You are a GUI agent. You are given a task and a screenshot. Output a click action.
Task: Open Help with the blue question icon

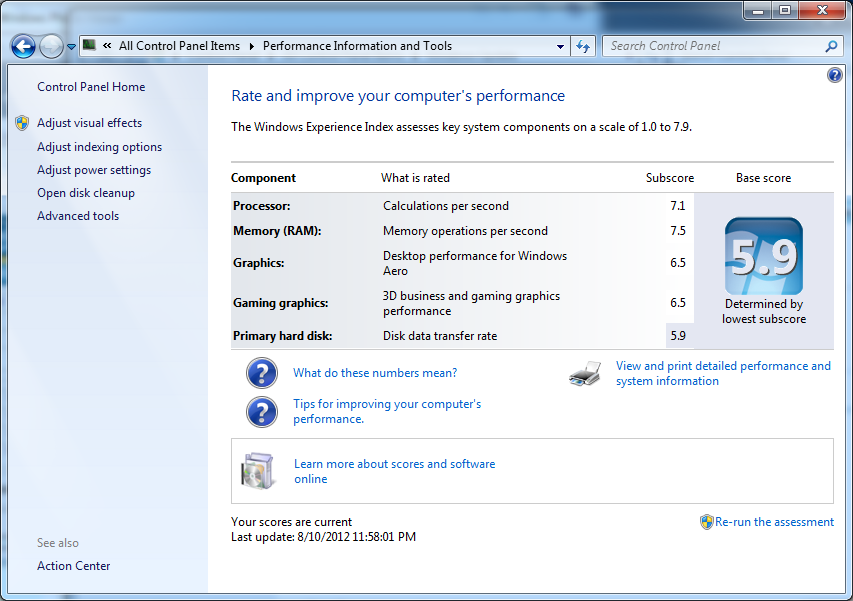coord(835,75)
